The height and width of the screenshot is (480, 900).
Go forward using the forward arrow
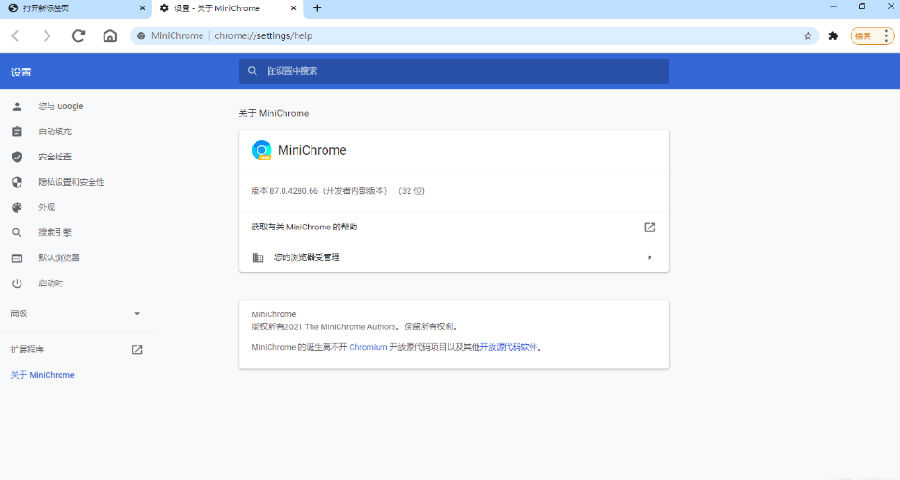click(46, 36)
